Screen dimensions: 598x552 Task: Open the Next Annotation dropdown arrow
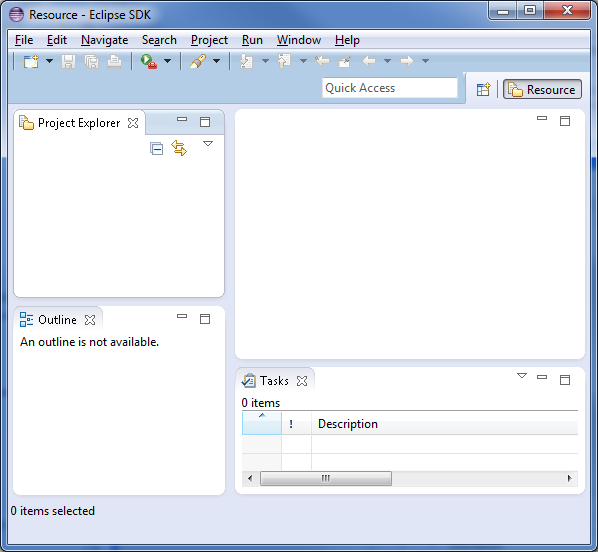point(265,61)
